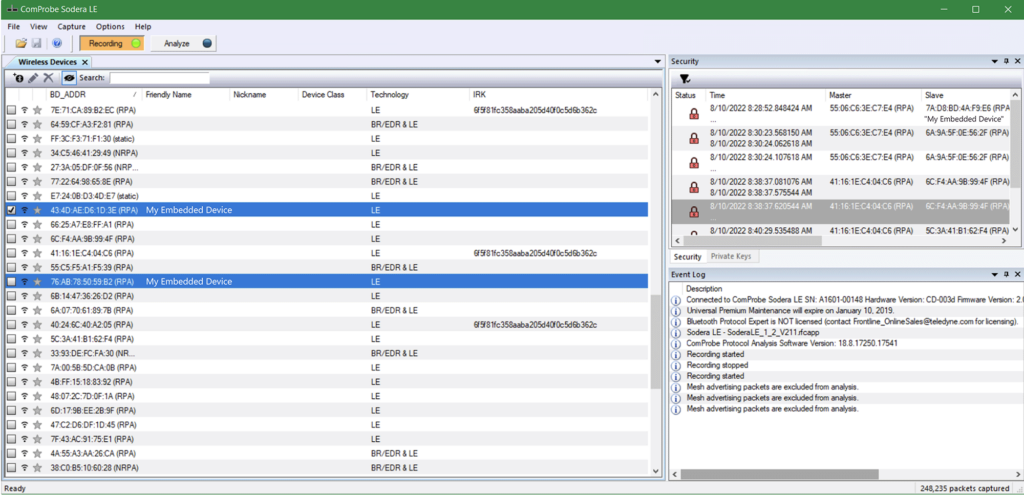Switch to the Private Keys tab
The height and width of the screenshot is (495, 1024).
tap(731, 257)
